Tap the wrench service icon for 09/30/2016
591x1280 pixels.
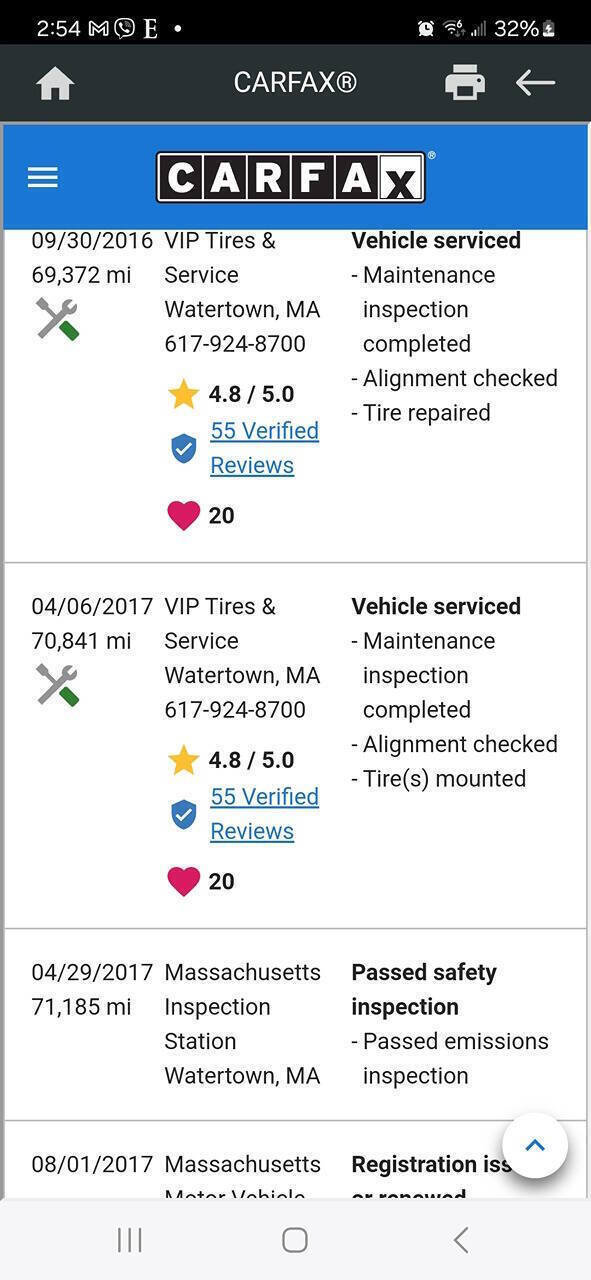(57, 319)
